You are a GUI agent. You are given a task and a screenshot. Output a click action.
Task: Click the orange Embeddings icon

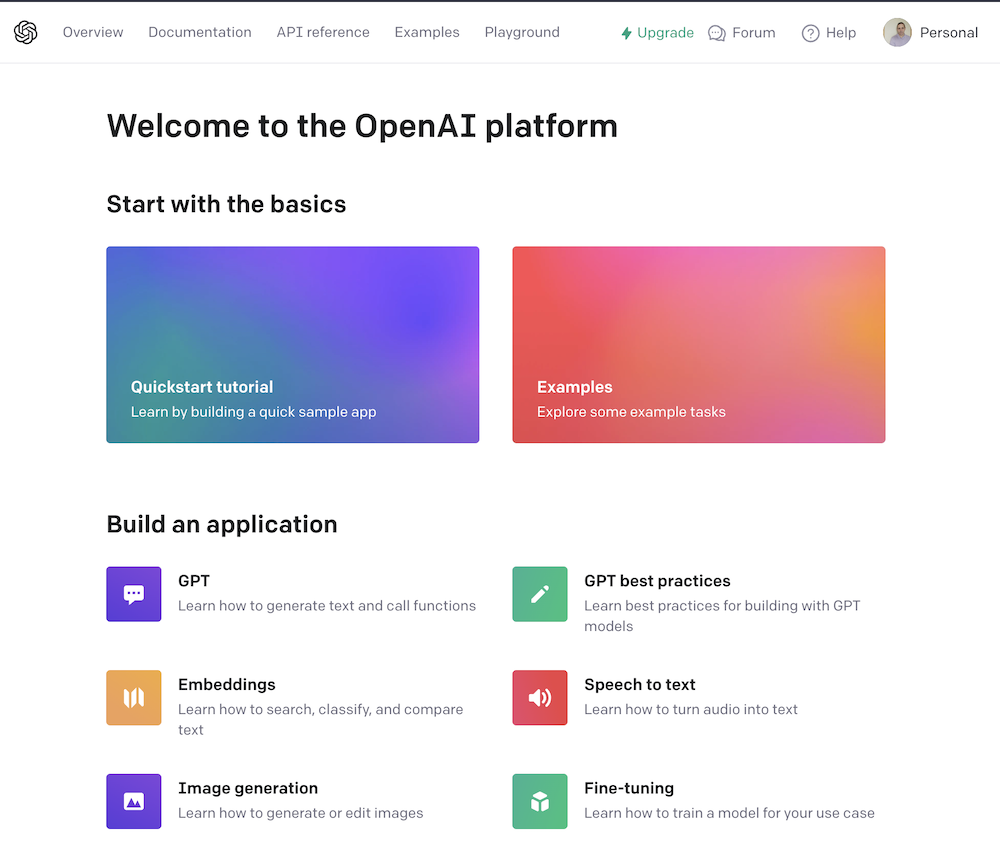(134, 698)
